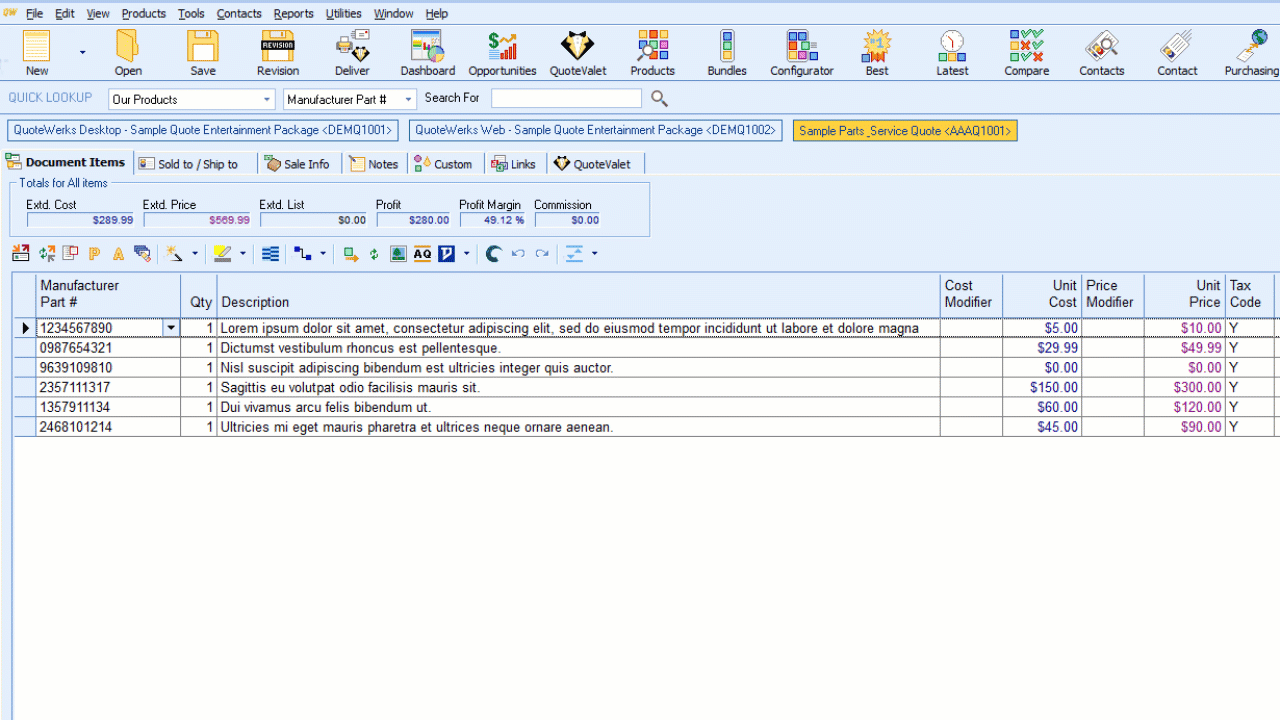Open the Sample Parts Service Quote AAAQ1001 document
Screen dimensions: 1280x720
tap(905, 130)
